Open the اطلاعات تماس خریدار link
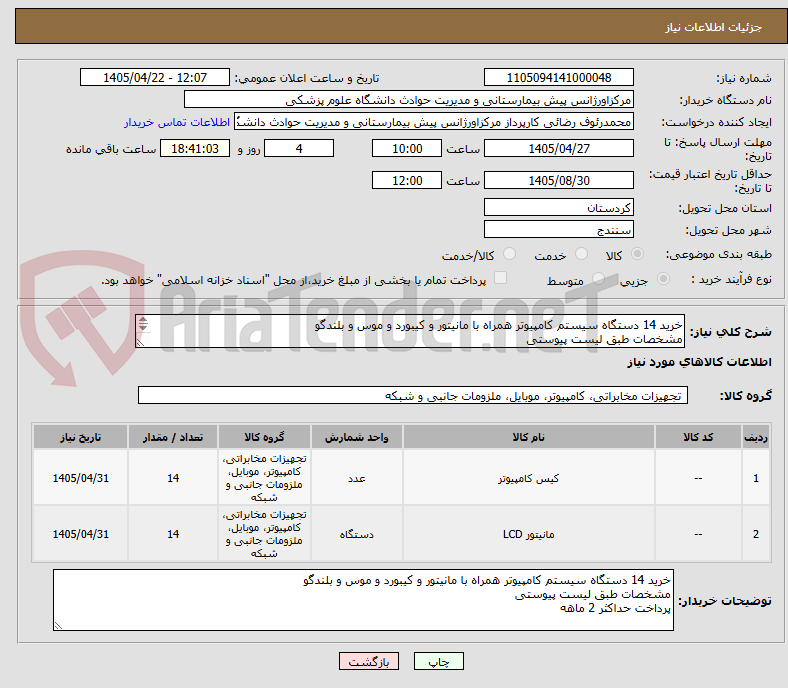This screenshot has width=788, height=688. [x=177, y=122]
